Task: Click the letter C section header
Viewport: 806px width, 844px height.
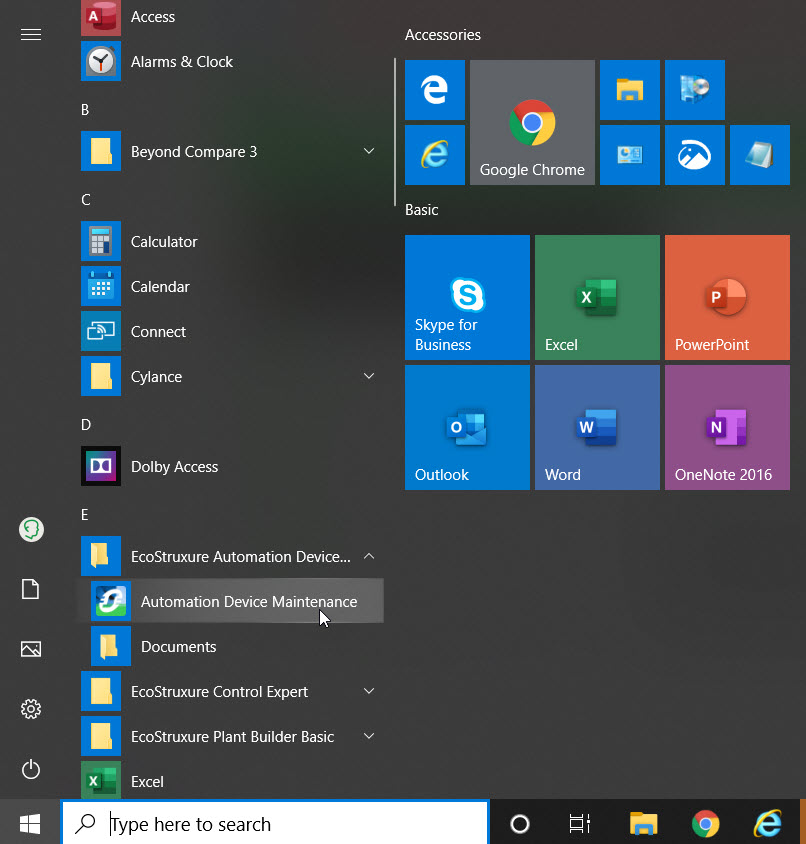Action: tap(86, 200)
